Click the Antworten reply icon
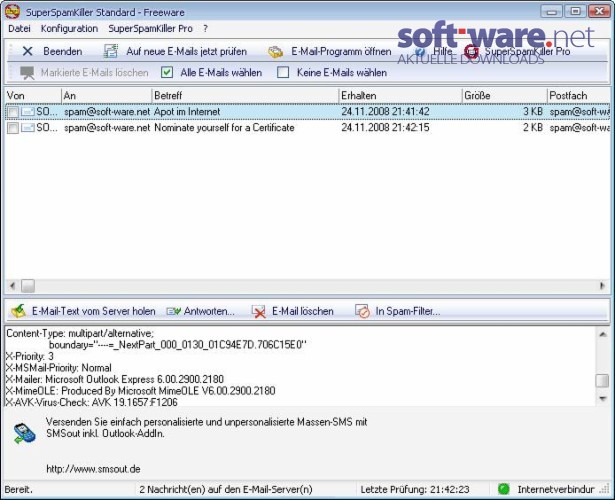This screenshot has width=615, height=500. point(173,311)
